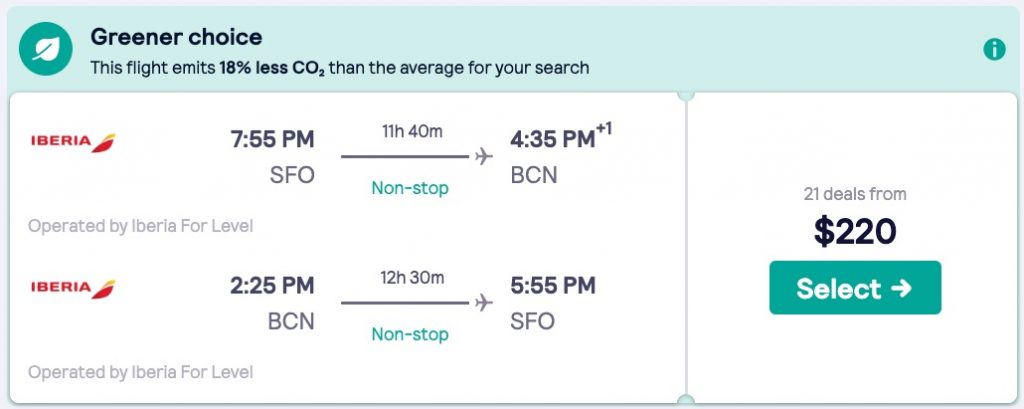
Task: Click the 11h 40m flight duration
Action: pyautogui.click(x=411, y=131)
